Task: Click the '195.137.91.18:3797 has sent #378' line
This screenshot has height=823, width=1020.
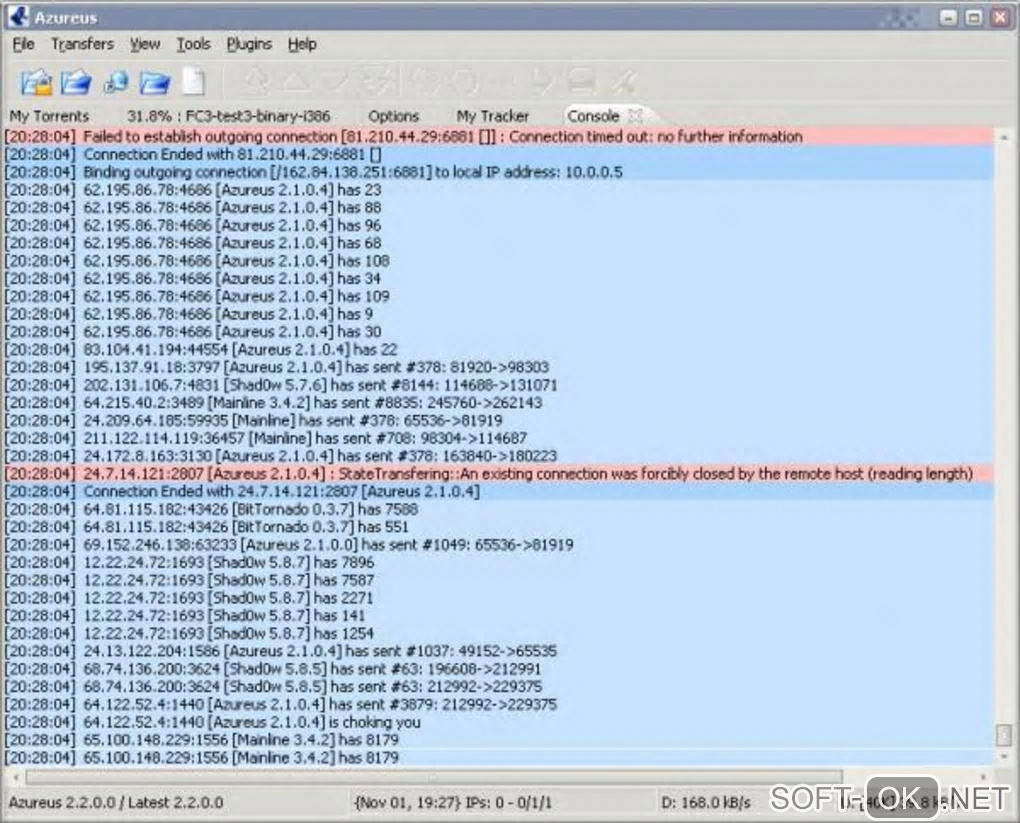Action: (499, 367)
